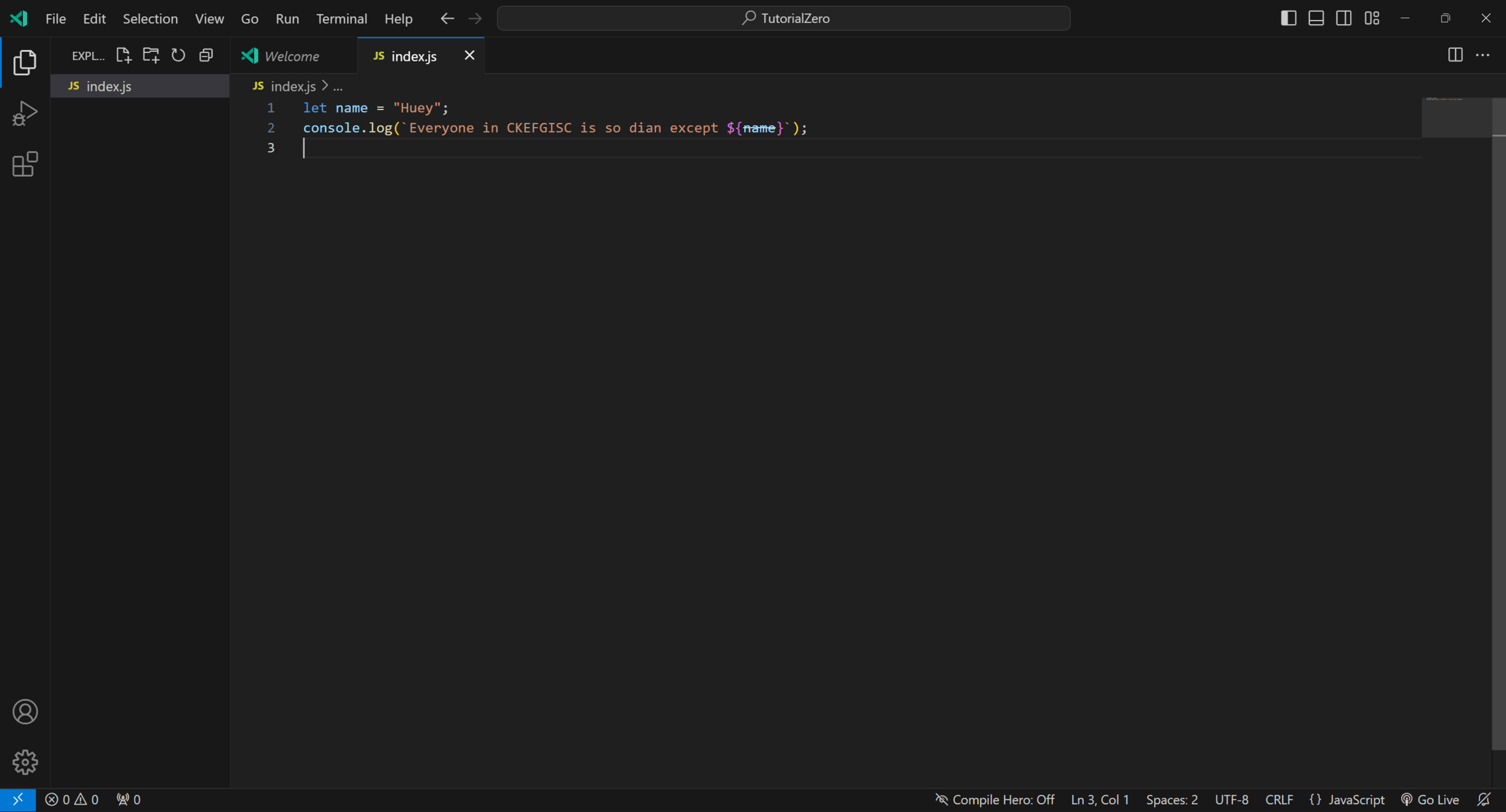Click the Spaces: 2 indentation setting
This screenshot has width=1506, height=812.
click(x=1172, y=799)
